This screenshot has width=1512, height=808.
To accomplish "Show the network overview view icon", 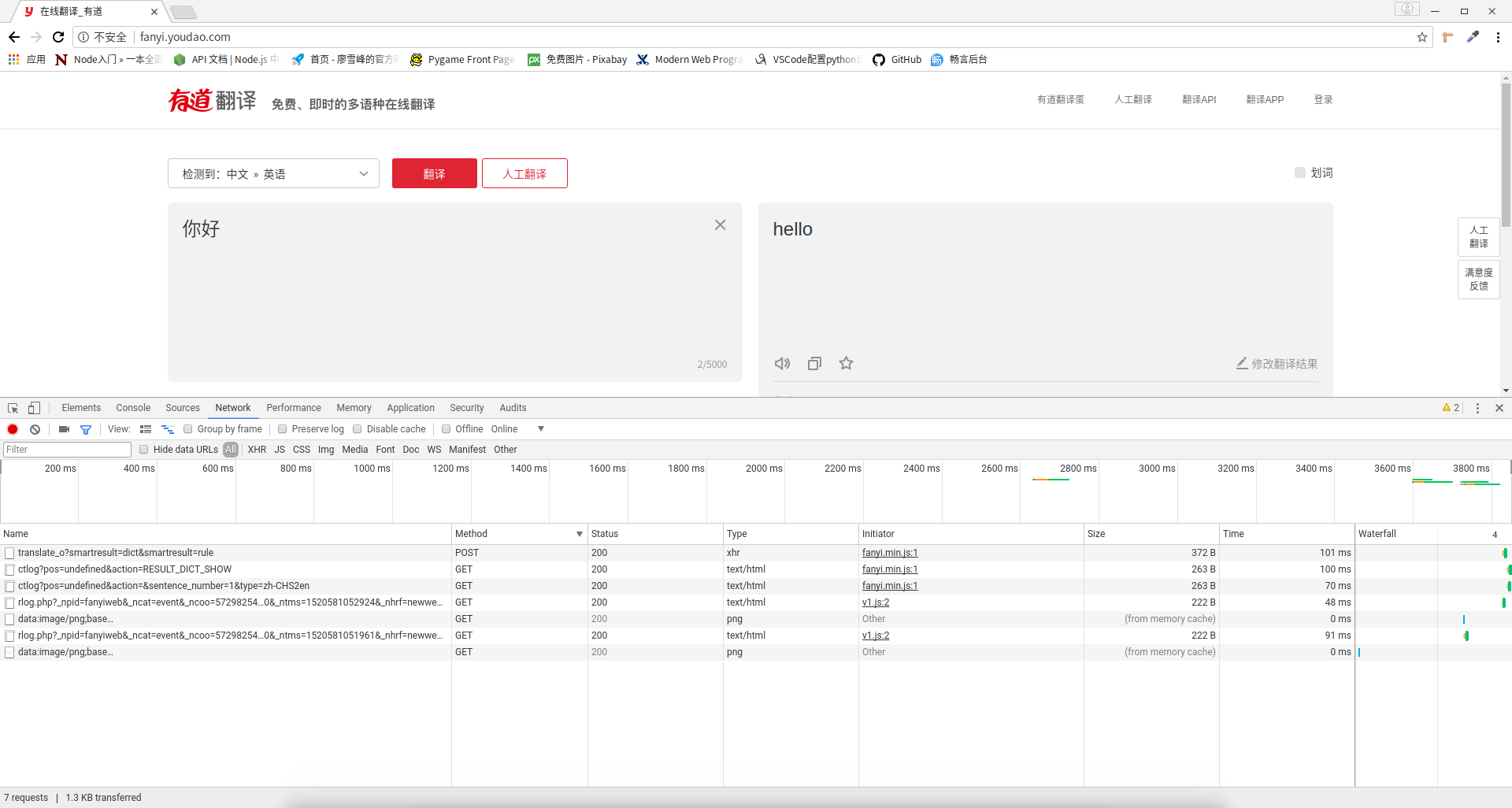I will click(168, 429).
